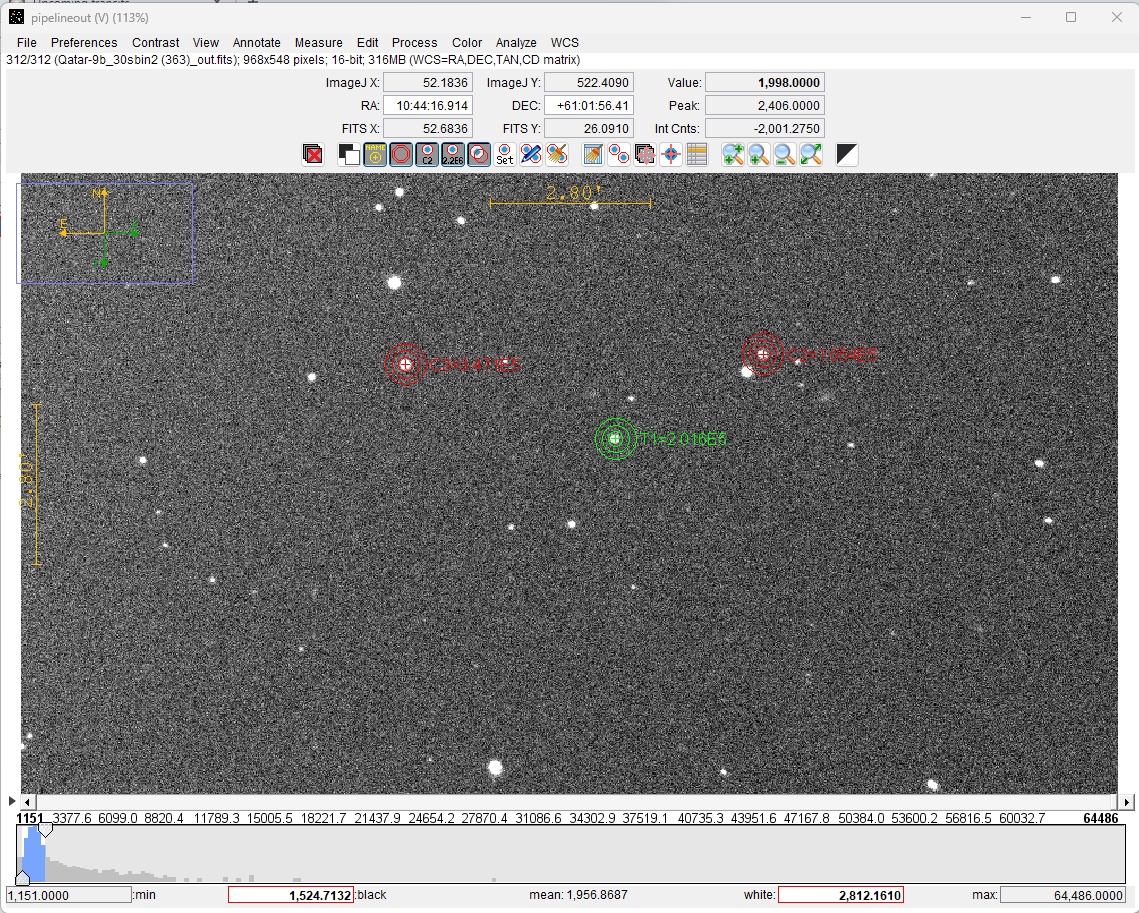The image size is (1139, 913).
Task: Open the WCS menu
Action: (564, 43)
